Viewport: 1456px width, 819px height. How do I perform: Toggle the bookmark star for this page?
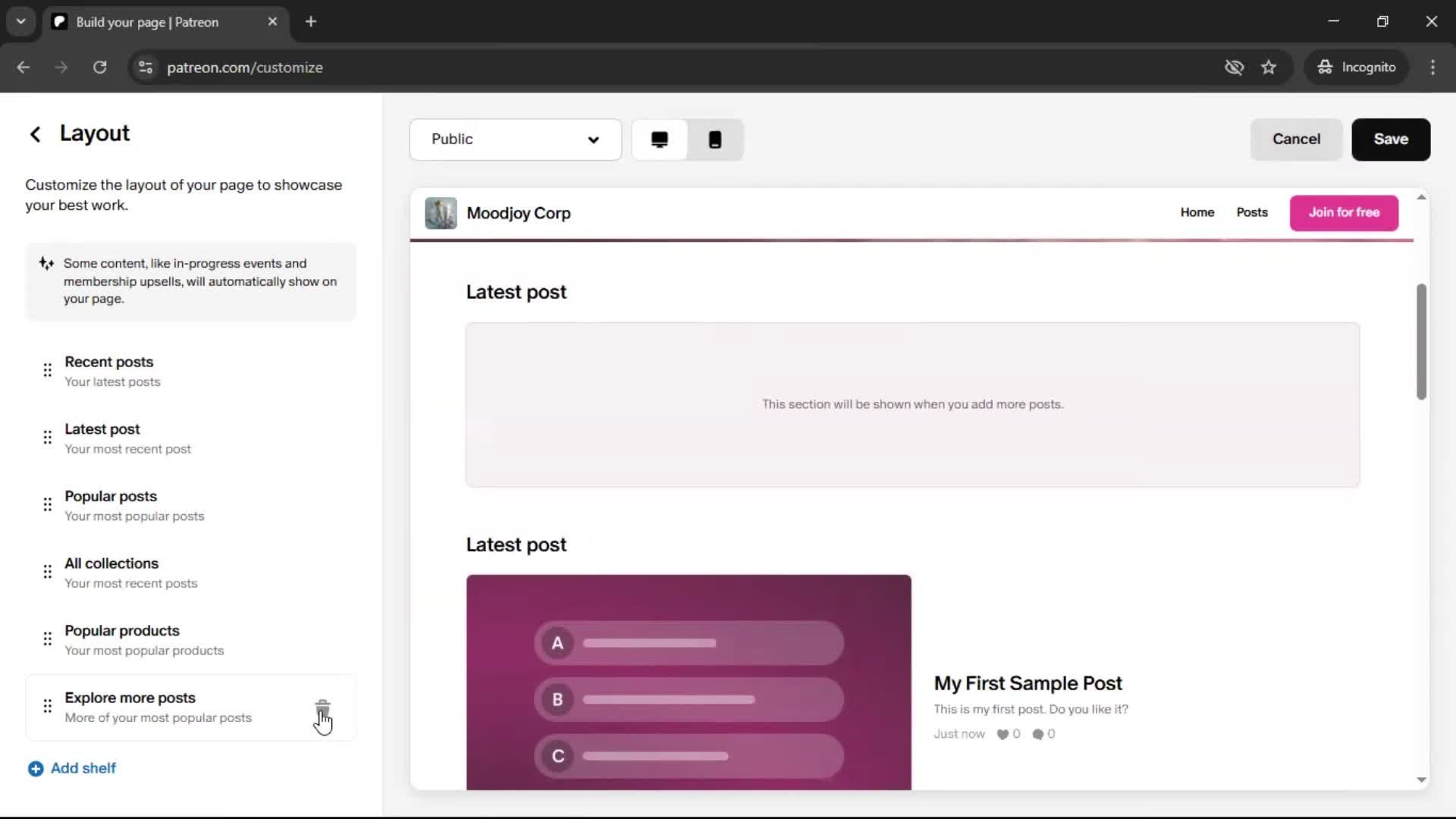click(x=1269, y=67)
